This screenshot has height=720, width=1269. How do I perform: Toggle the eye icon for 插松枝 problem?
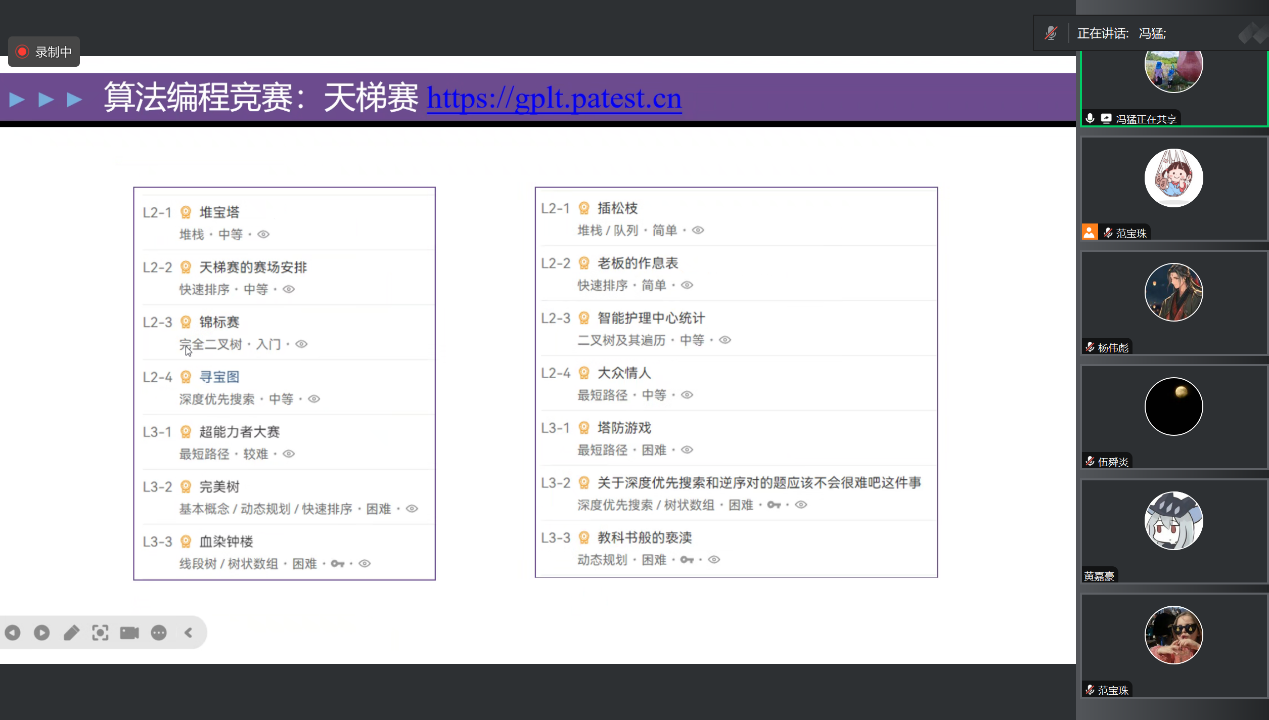[x=698, y=231]
